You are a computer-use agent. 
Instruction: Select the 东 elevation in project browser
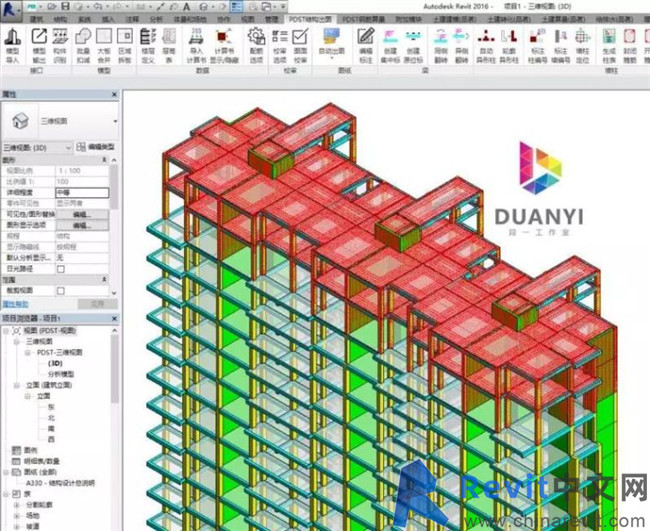51,407
